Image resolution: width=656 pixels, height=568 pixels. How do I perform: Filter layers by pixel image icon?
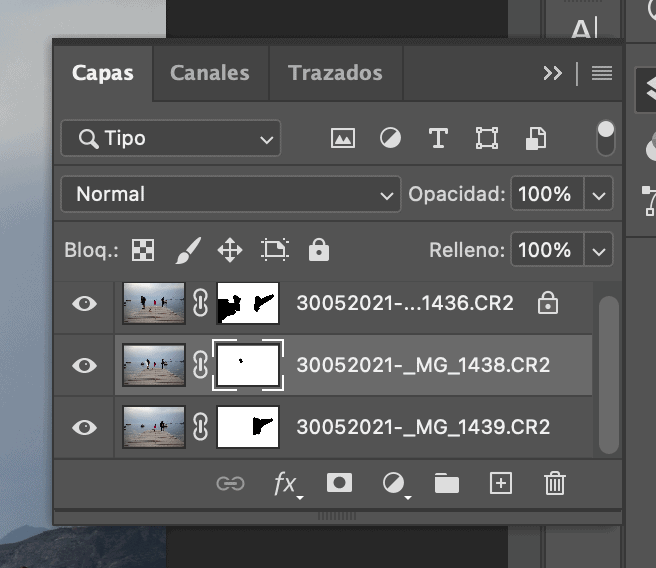coord(343,138)
